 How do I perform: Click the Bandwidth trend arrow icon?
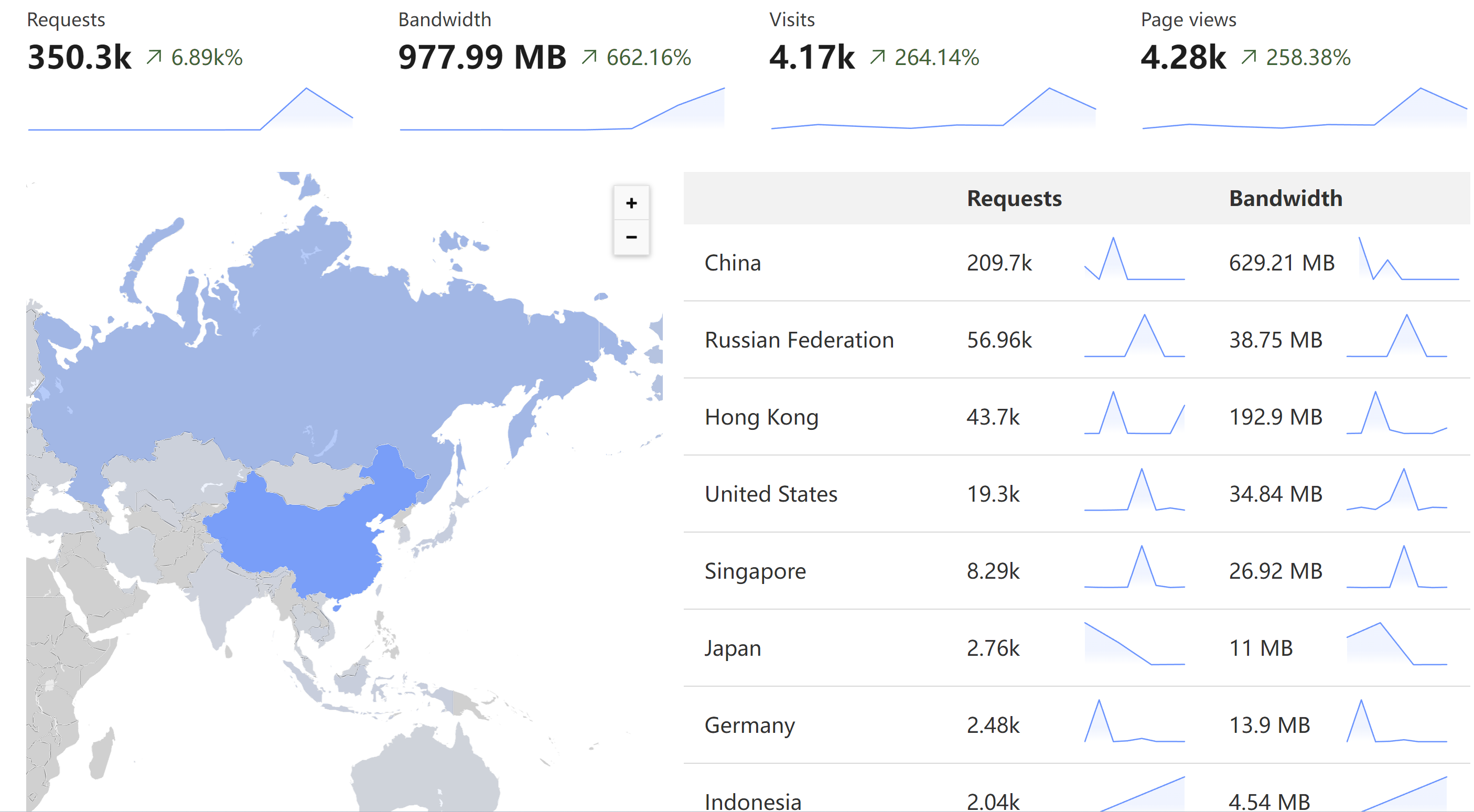point(589,57)
